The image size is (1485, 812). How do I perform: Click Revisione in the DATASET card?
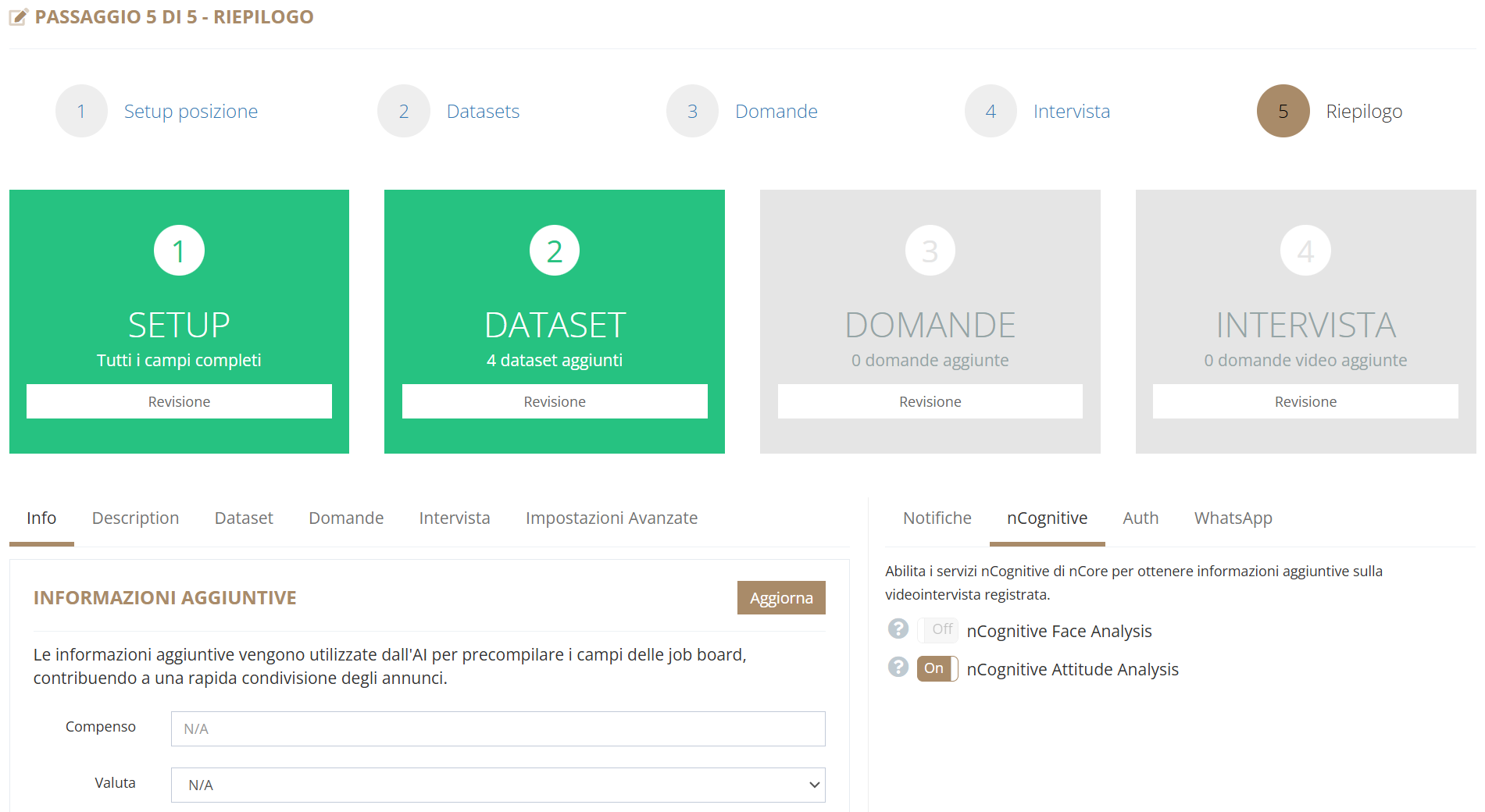point(555,401)
